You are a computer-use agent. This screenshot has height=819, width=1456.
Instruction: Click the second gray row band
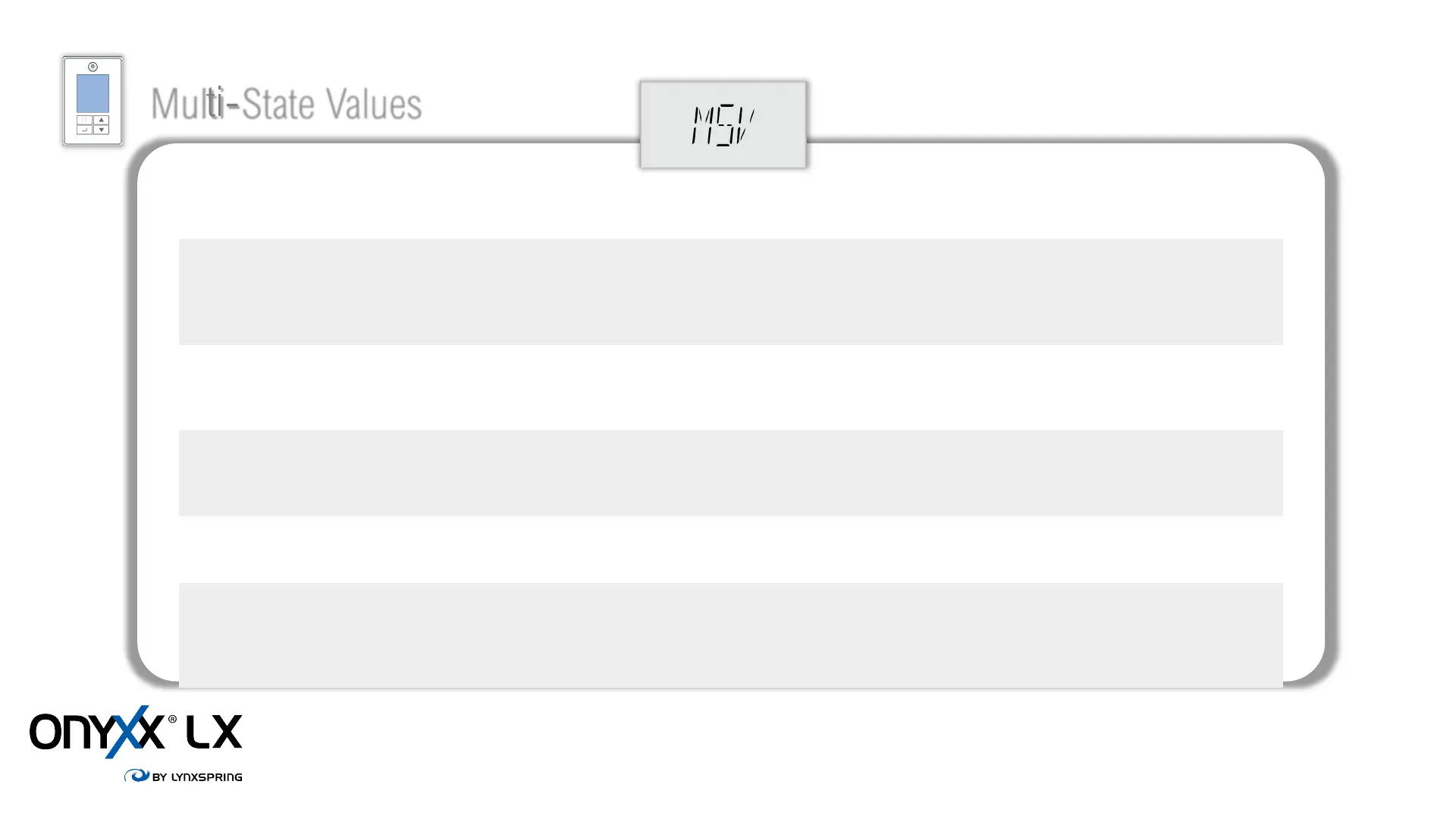pyautogui.click(x=731, y=473)
